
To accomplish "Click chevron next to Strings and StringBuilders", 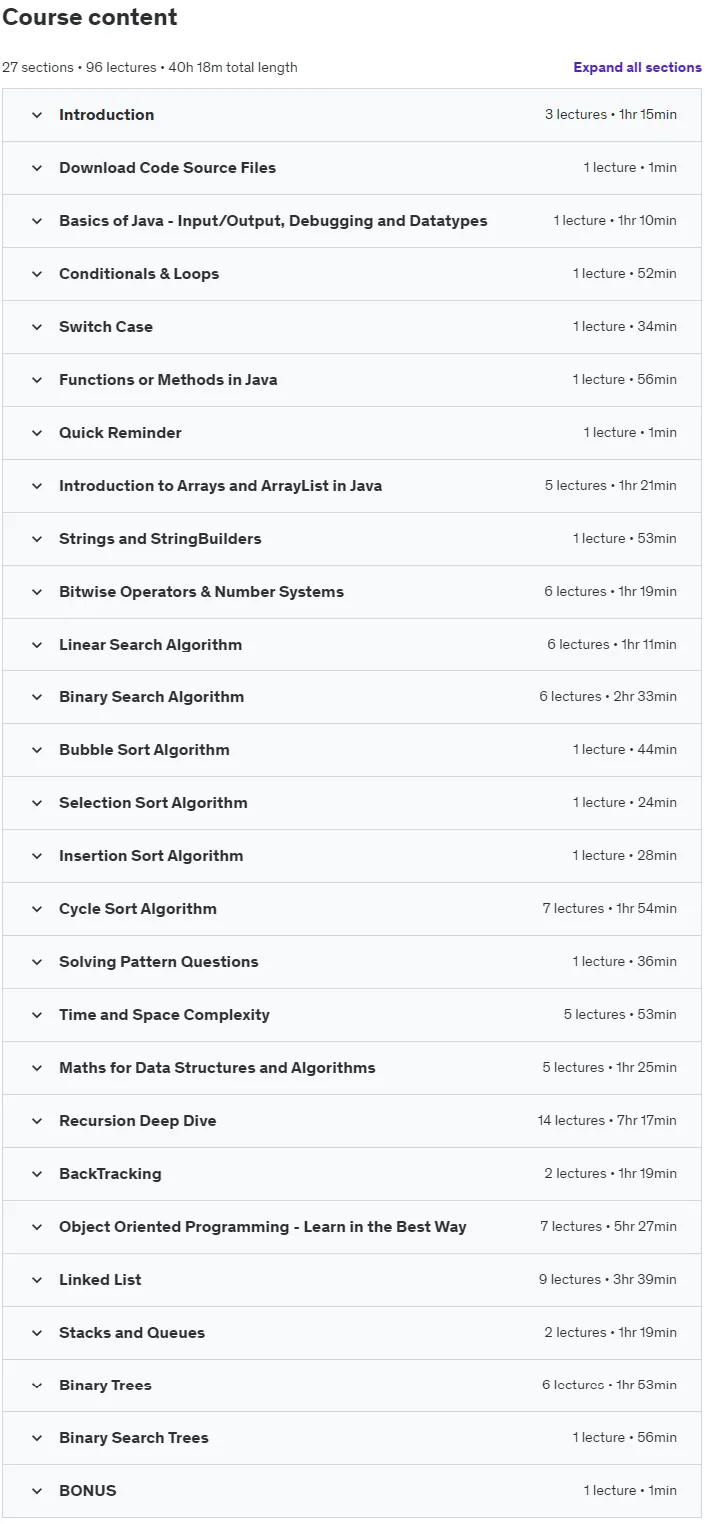I will [x=37, y=539].
